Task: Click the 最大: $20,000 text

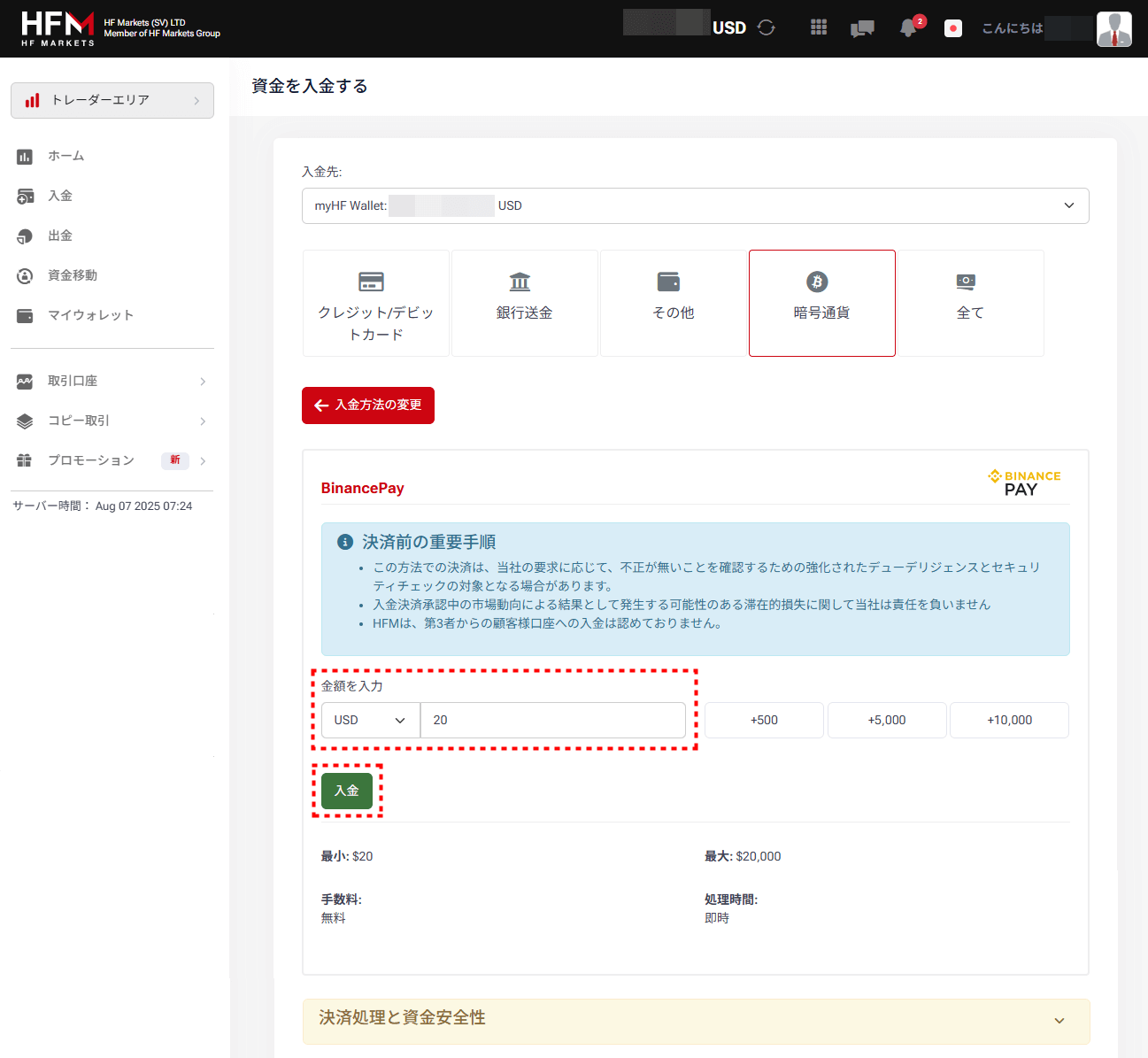Action: (743, 856)
